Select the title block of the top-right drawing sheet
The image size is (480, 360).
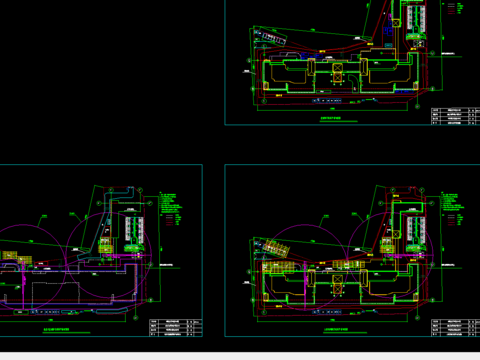[456, 116]
